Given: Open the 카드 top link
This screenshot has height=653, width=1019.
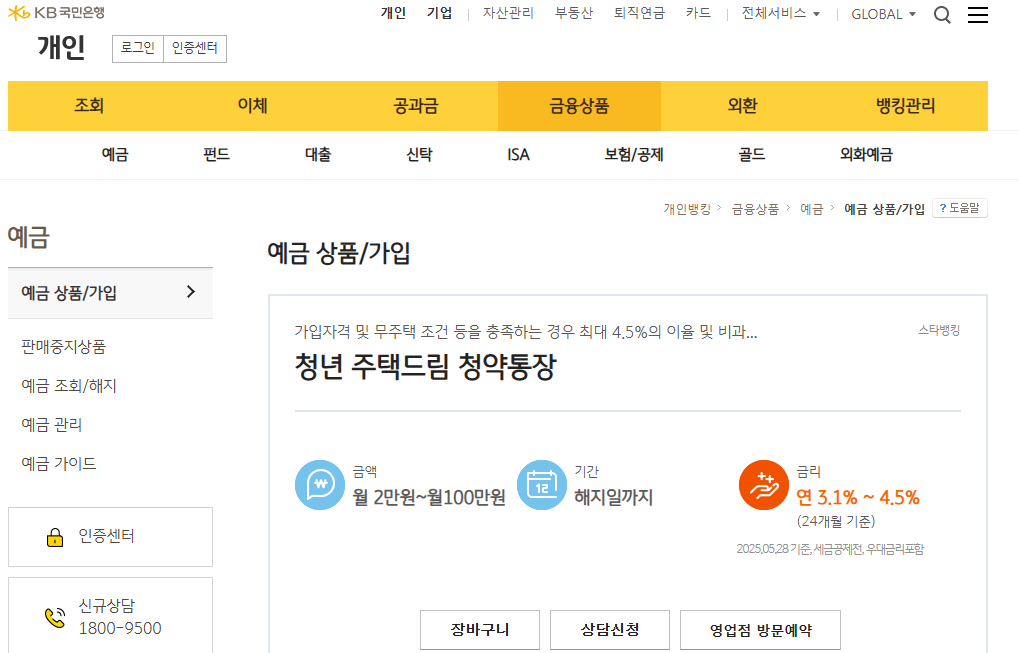Looking at the screenshot, I should [699, 13].
